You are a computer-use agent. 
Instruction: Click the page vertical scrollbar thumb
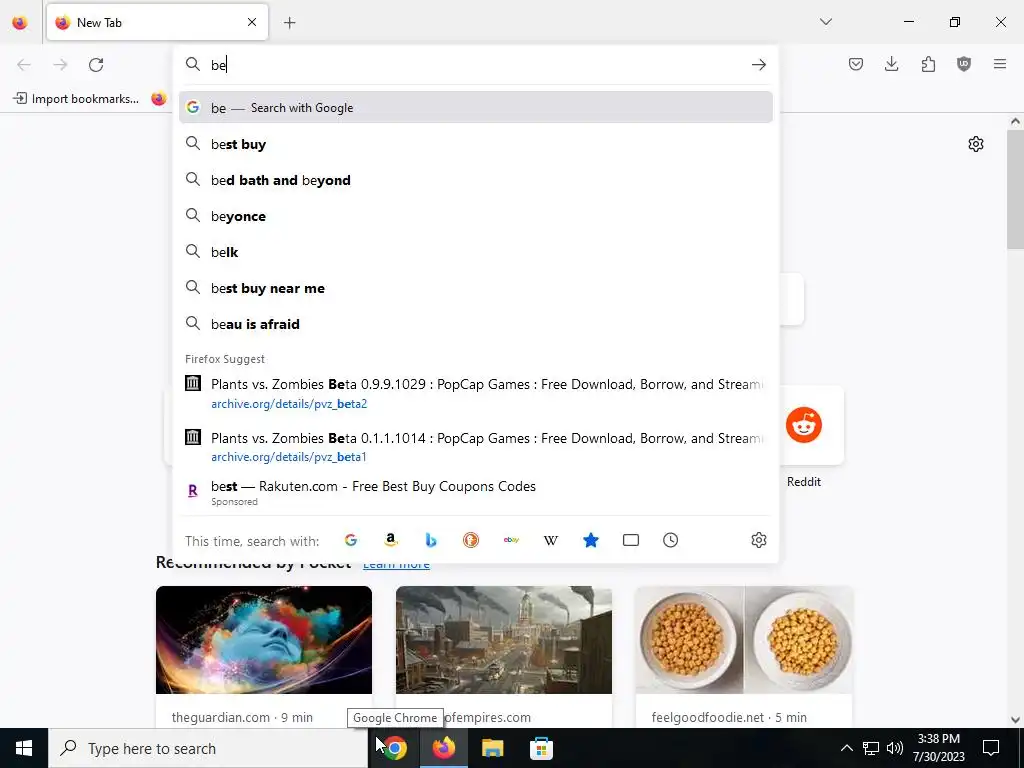[x=1015, y=189]
